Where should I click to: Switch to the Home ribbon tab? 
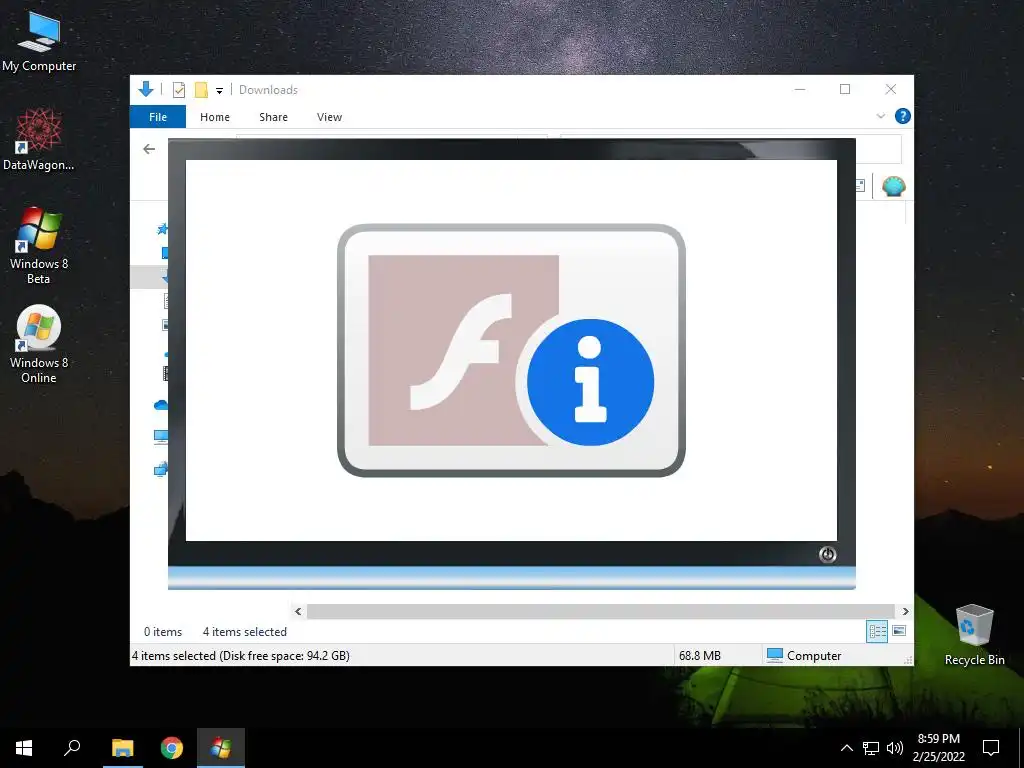(x=215, y=117)
